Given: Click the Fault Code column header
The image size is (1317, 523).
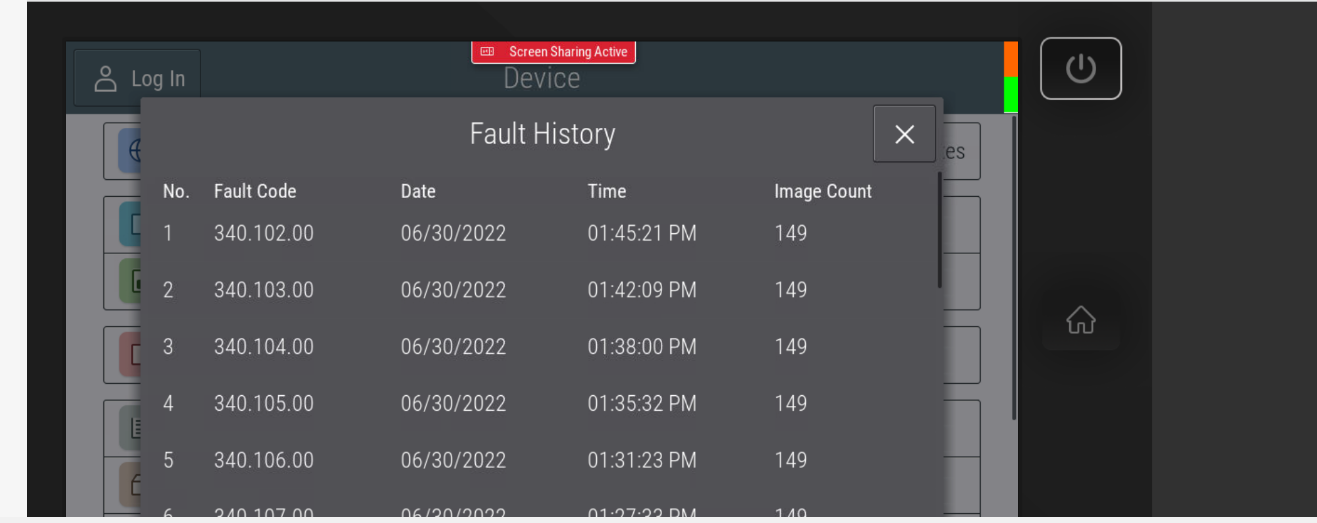Looking at the screenshot, I should (255, 191).
